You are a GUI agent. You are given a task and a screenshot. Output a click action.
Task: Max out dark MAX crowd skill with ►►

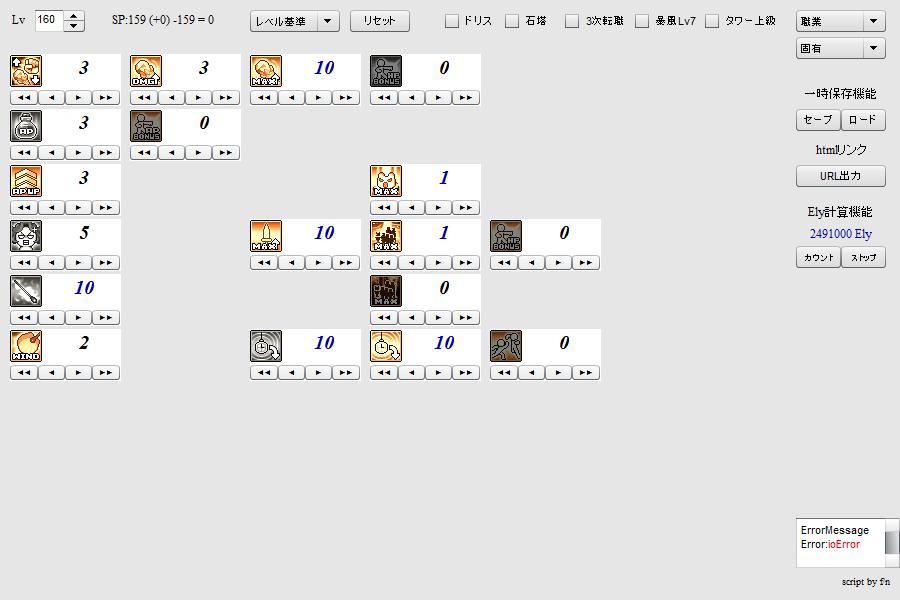465,318
